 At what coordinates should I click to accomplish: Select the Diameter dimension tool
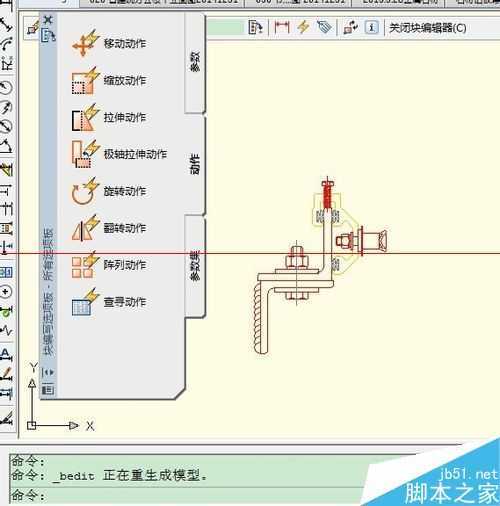click(6, 127)
